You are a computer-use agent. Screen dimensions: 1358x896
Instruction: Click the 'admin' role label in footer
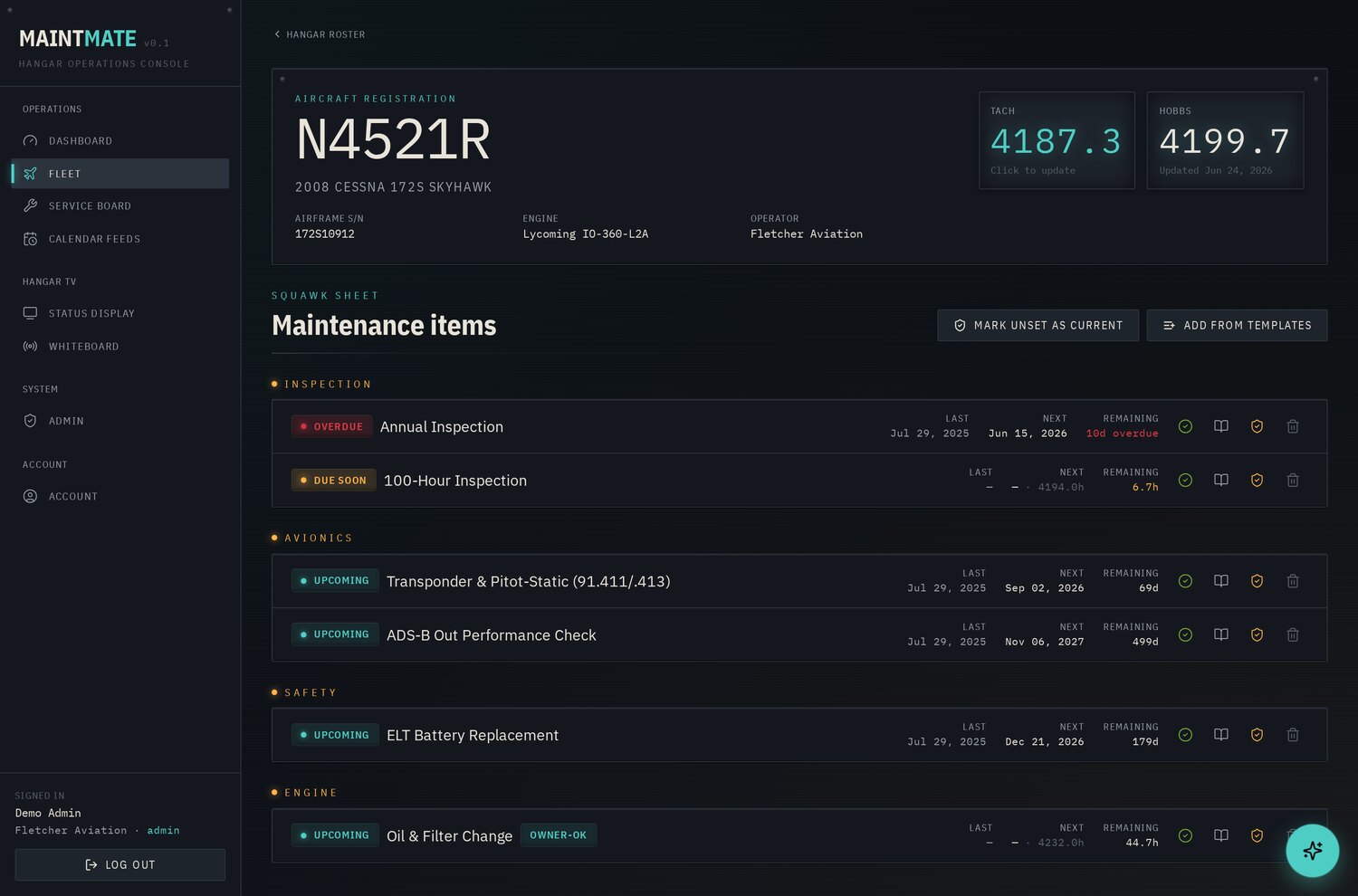point(163,830)
